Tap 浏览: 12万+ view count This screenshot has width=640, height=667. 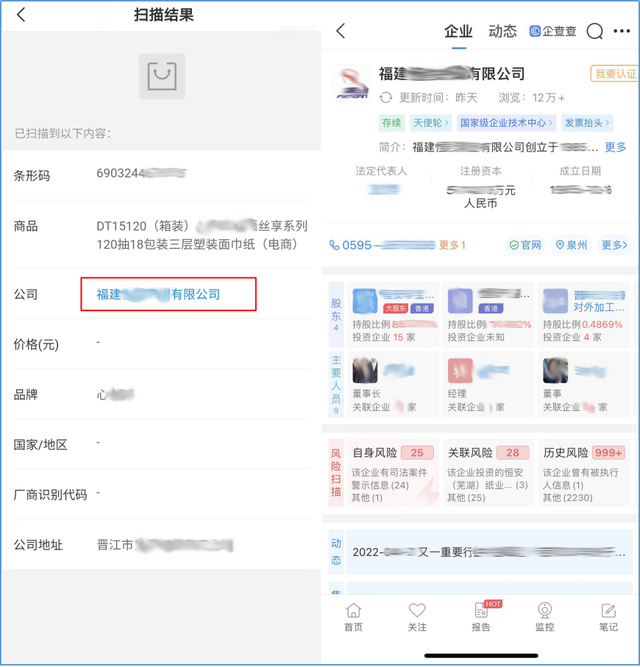click(532, 98)
